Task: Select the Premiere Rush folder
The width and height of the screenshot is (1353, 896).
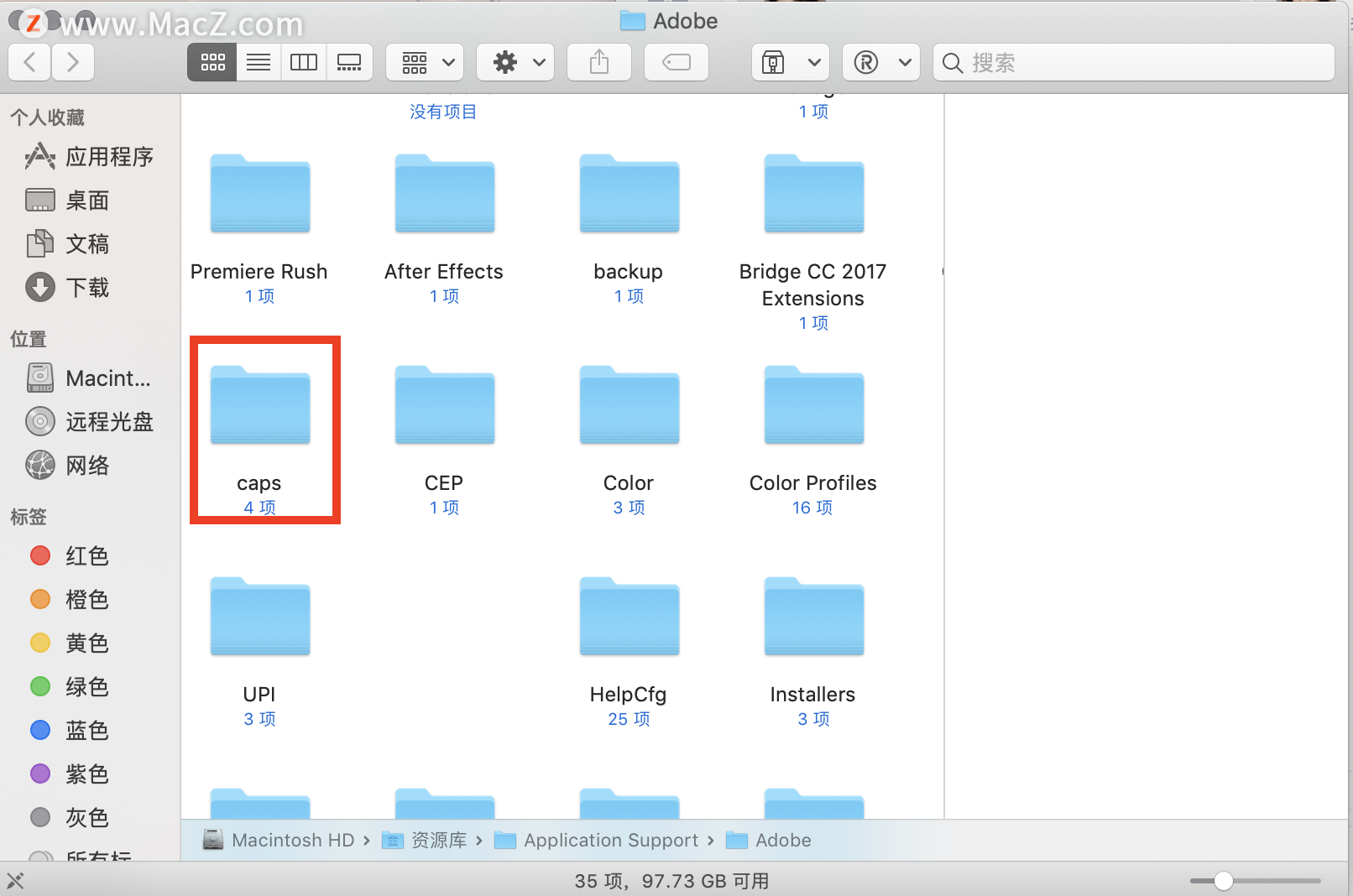Action: click(259, 195)
